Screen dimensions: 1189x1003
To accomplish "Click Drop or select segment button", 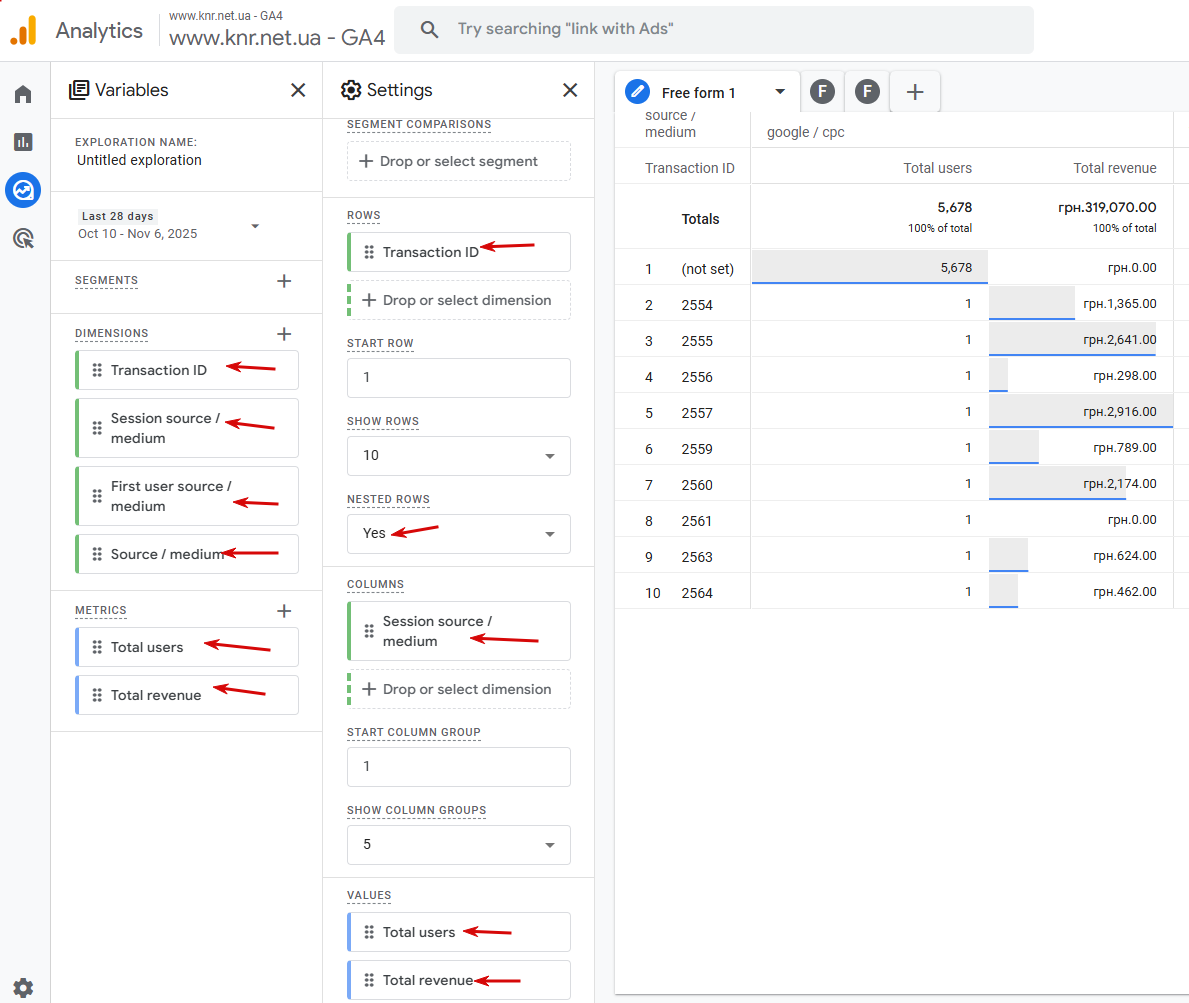I will 458,161.
